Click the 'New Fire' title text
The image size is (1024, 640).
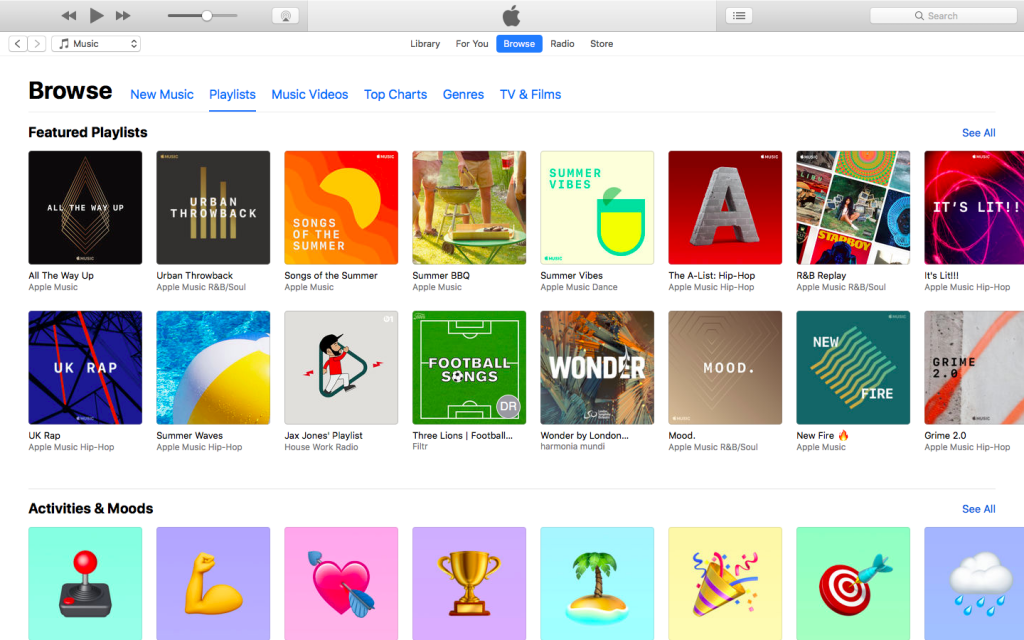815,436
